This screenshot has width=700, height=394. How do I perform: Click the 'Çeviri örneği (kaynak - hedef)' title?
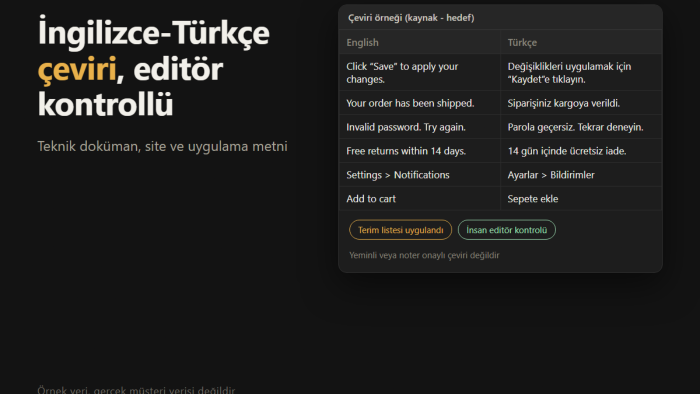click(411, 18)
